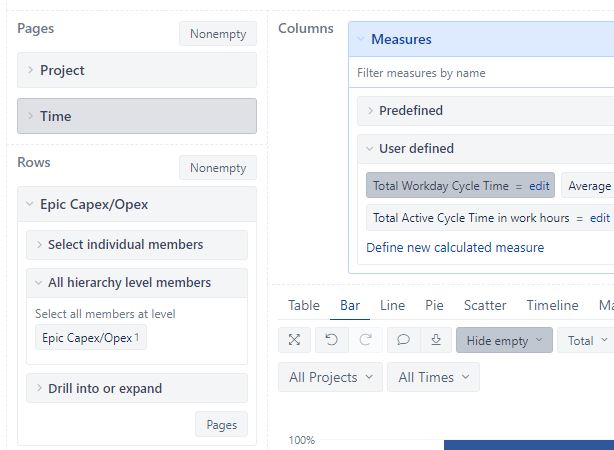Click the undo arrow icon
Image resolution: width=614 pixels, height=450 pixels.
[331, 340]
